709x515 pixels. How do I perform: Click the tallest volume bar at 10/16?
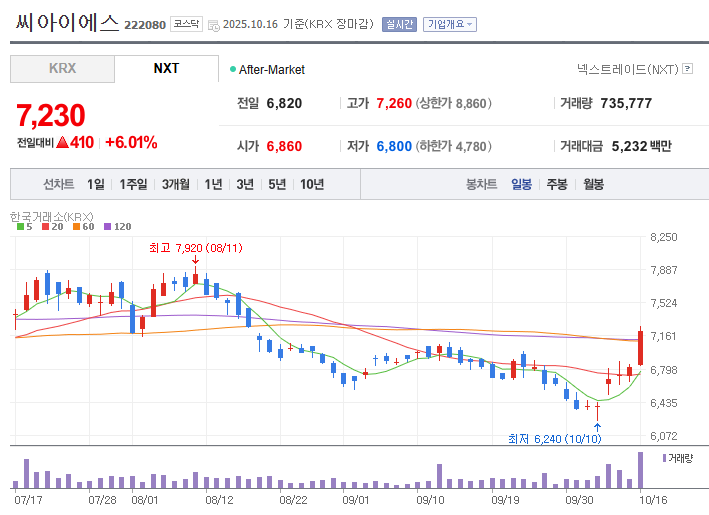click(640, 468)
